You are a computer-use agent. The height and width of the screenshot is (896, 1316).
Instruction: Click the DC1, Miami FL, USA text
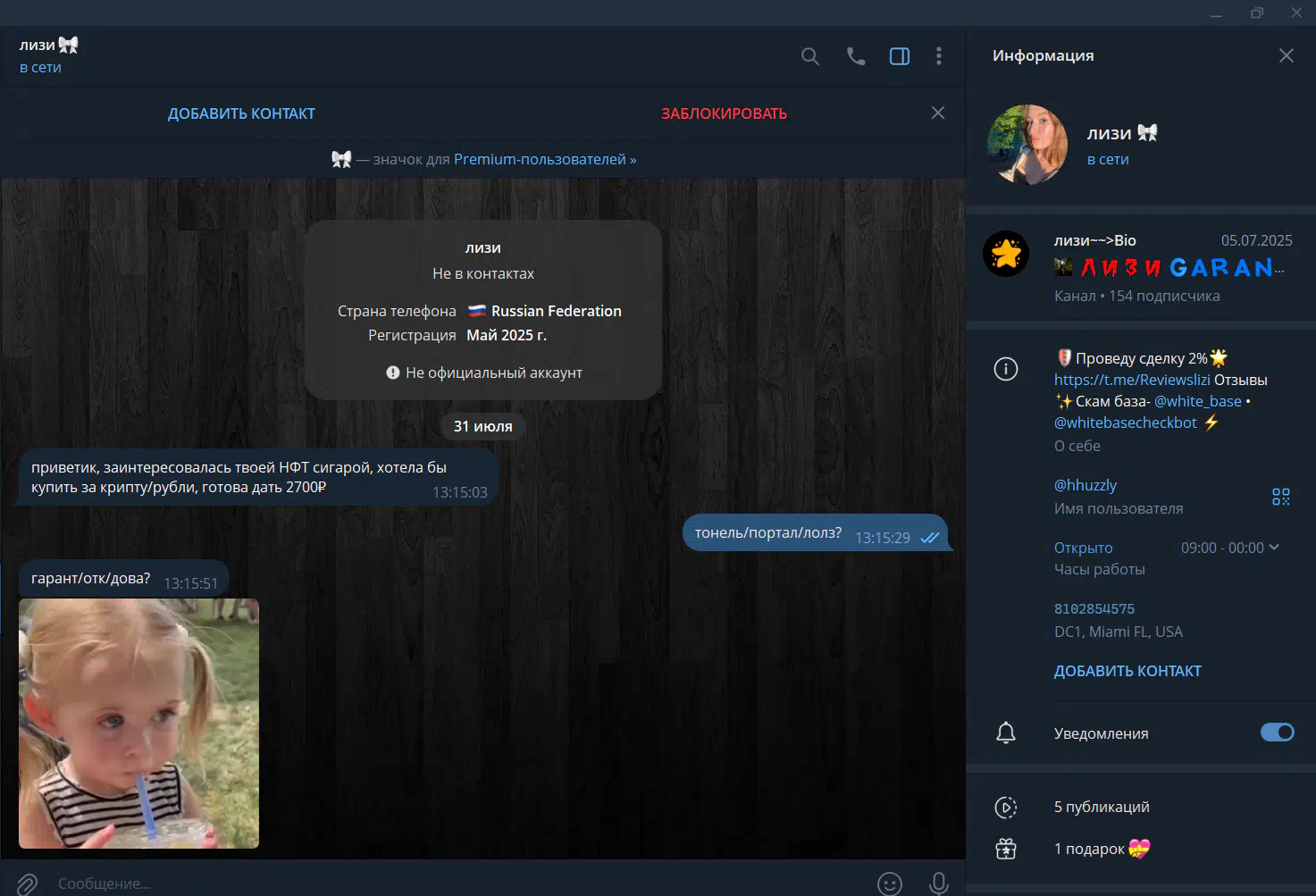click(1119, 632)
